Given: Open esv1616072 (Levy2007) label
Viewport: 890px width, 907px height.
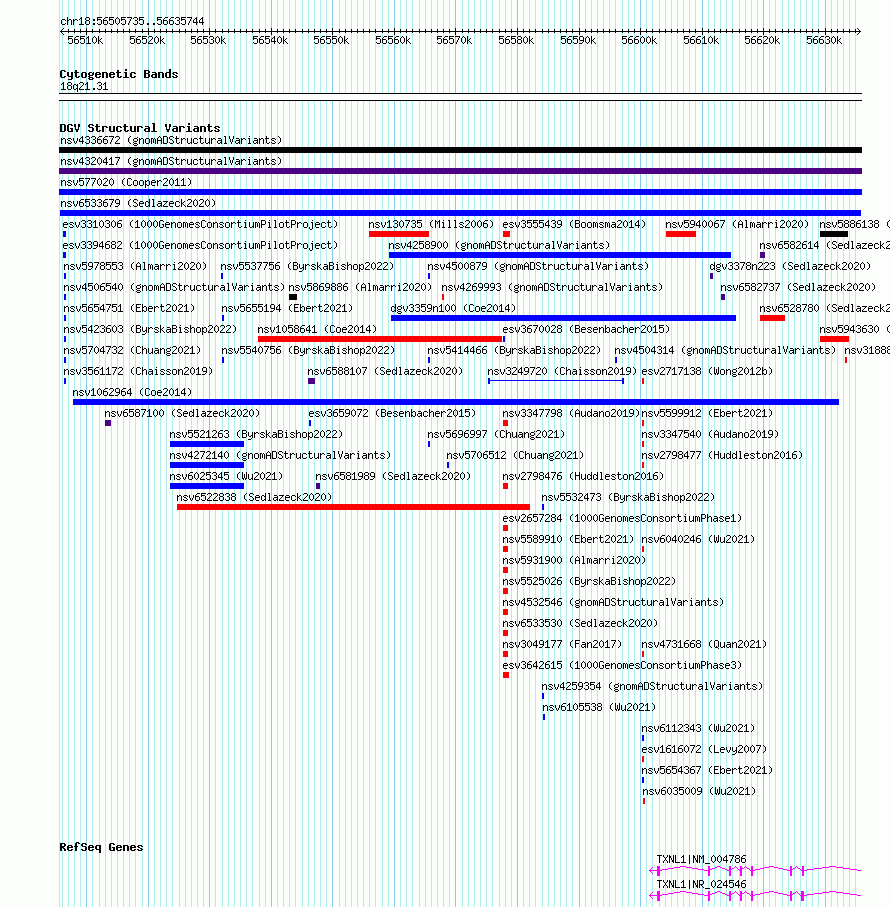Looking at the screenshot, I should pyautogui.click(x=704, y=749).
